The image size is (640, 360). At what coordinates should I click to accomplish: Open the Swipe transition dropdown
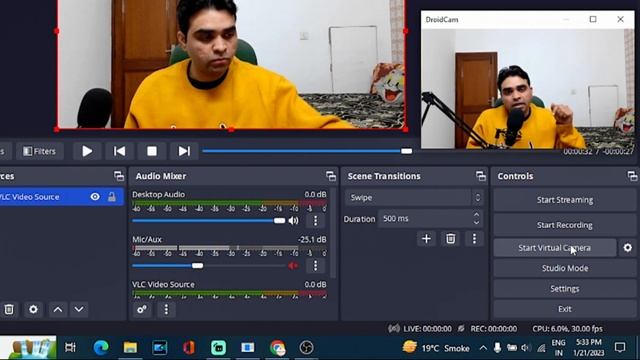pyautogui.click(x=414, y=198)
